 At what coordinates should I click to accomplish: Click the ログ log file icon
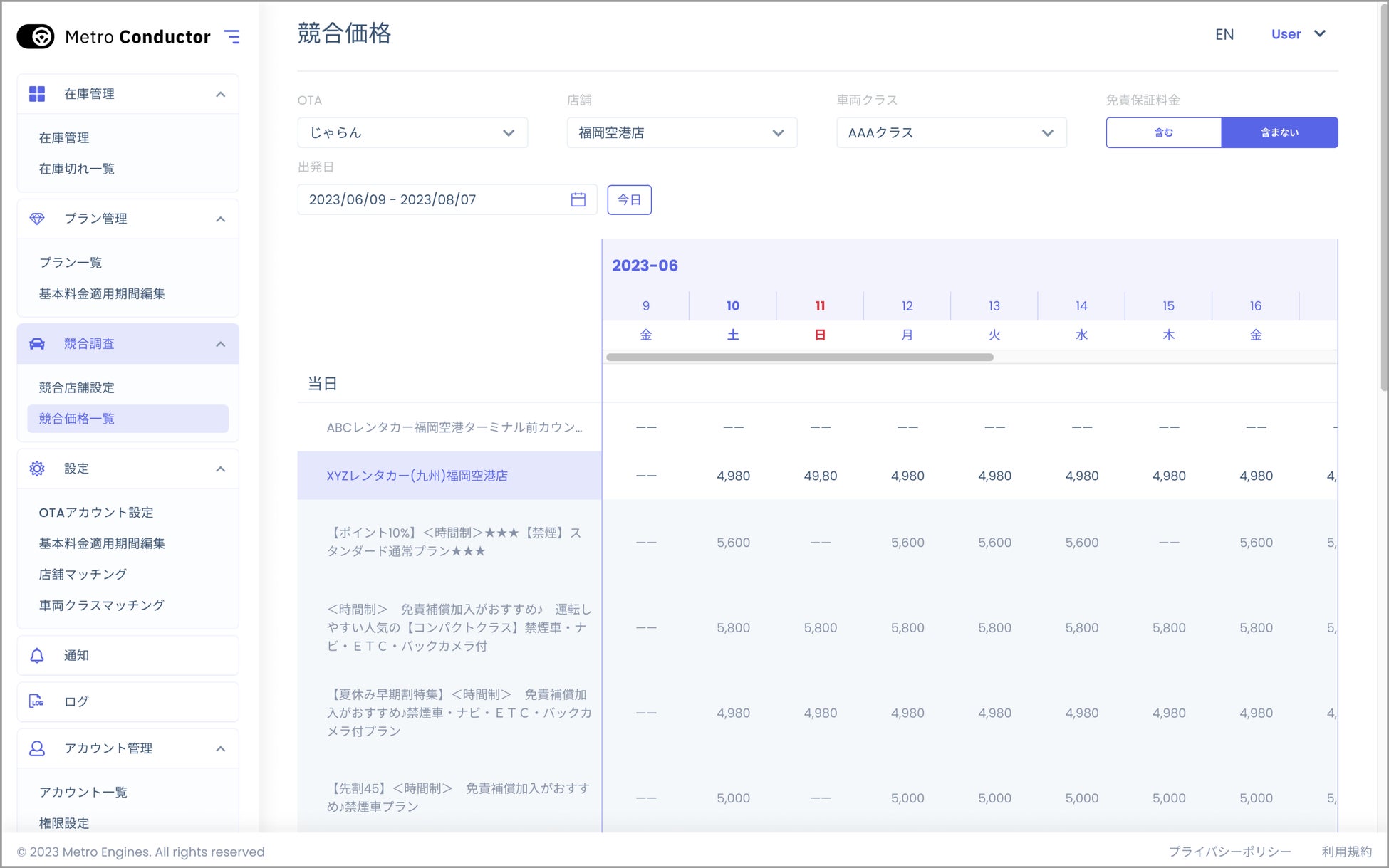point(37,701)
